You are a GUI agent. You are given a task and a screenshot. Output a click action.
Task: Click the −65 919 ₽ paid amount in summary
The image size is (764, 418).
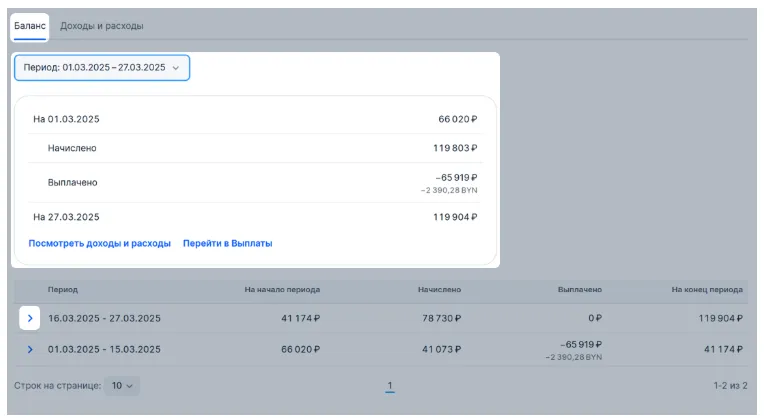pyautogui.click(x=456, y=177)
